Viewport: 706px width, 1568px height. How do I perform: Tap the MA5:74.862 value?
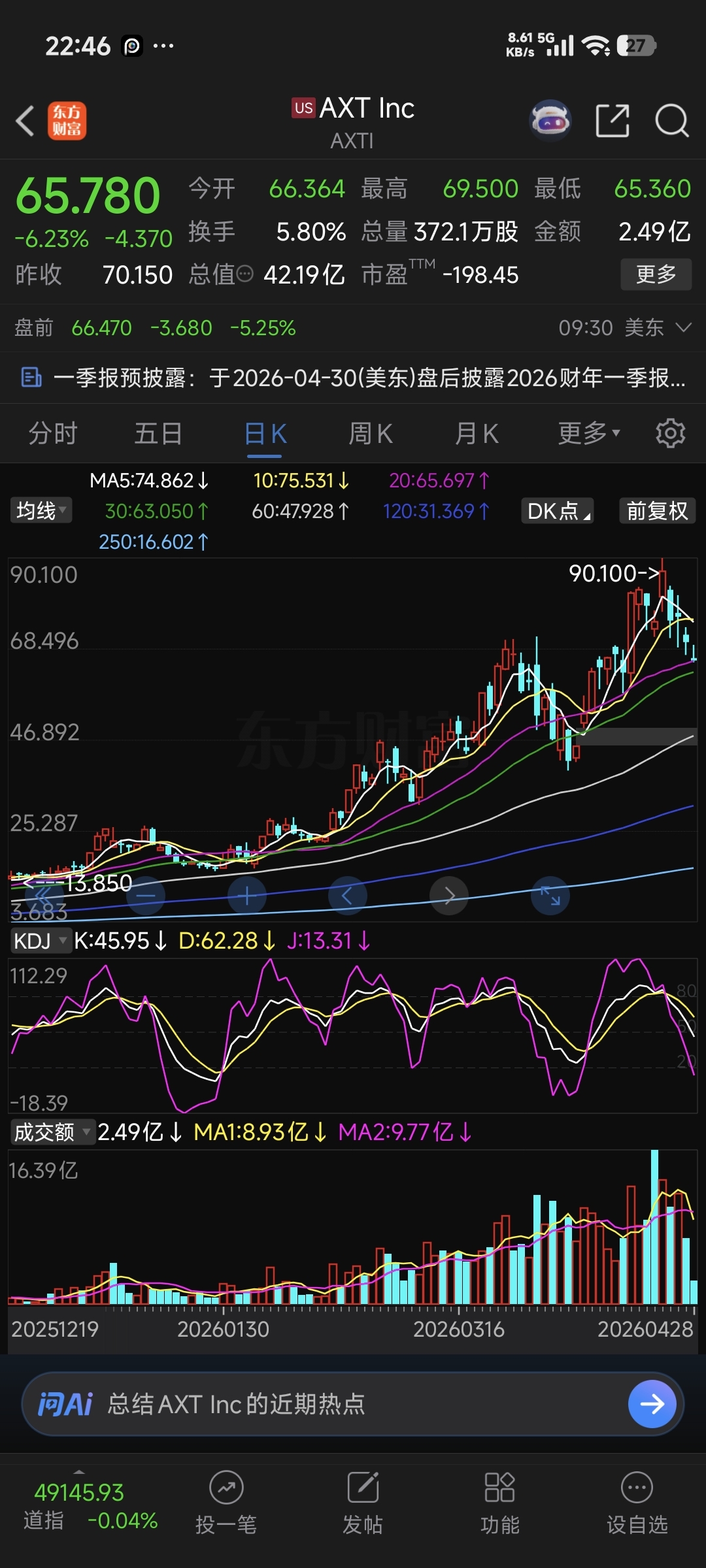(x=149, y=480)
